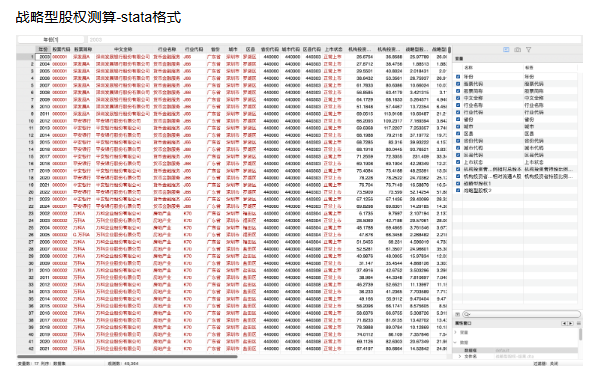Click the snapshots camera icon
The image size is (614, 366).
click(517, 50)
